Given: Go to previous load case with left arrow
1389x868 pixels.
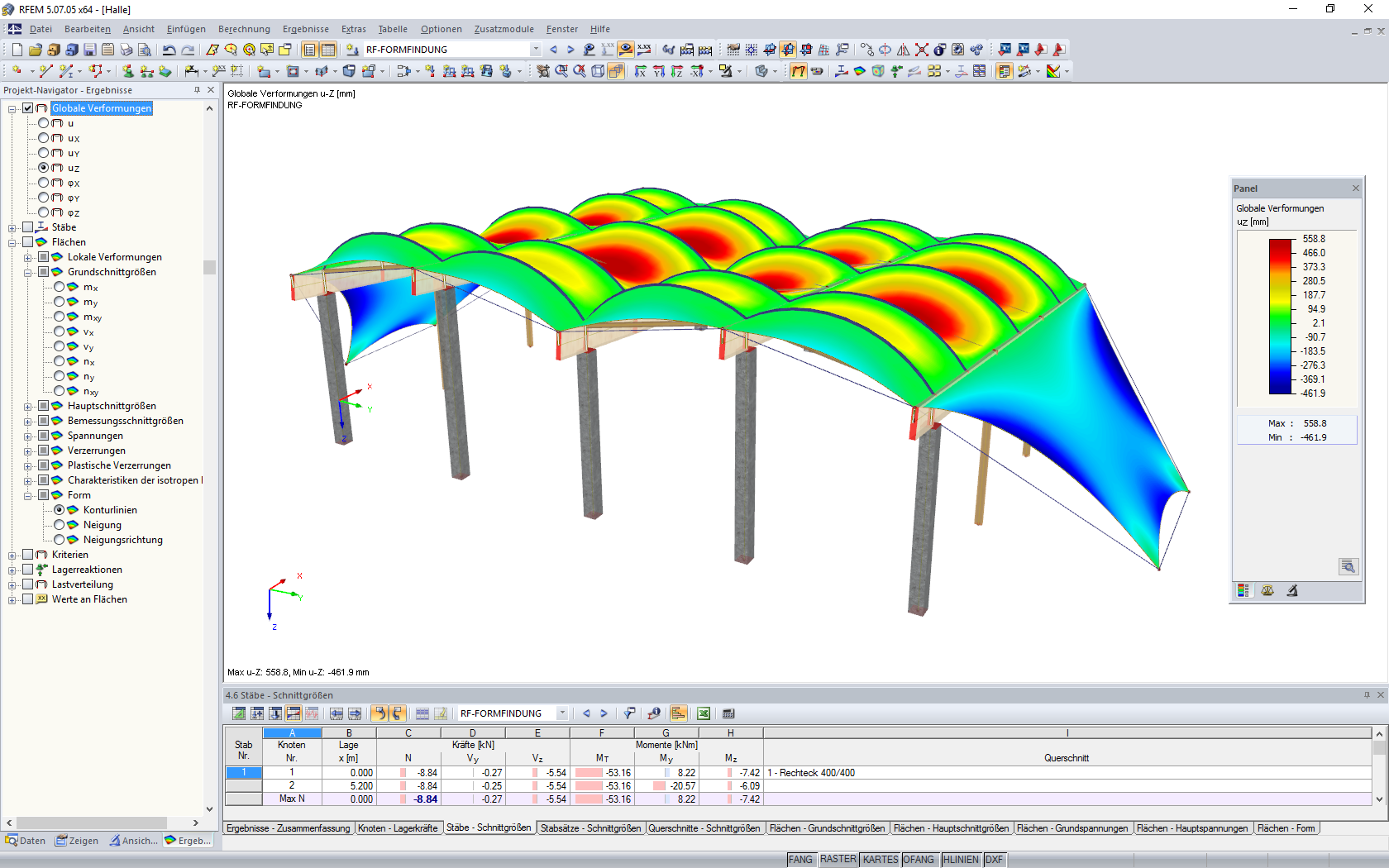Looking at the screenshot, I should coord(553,50).
